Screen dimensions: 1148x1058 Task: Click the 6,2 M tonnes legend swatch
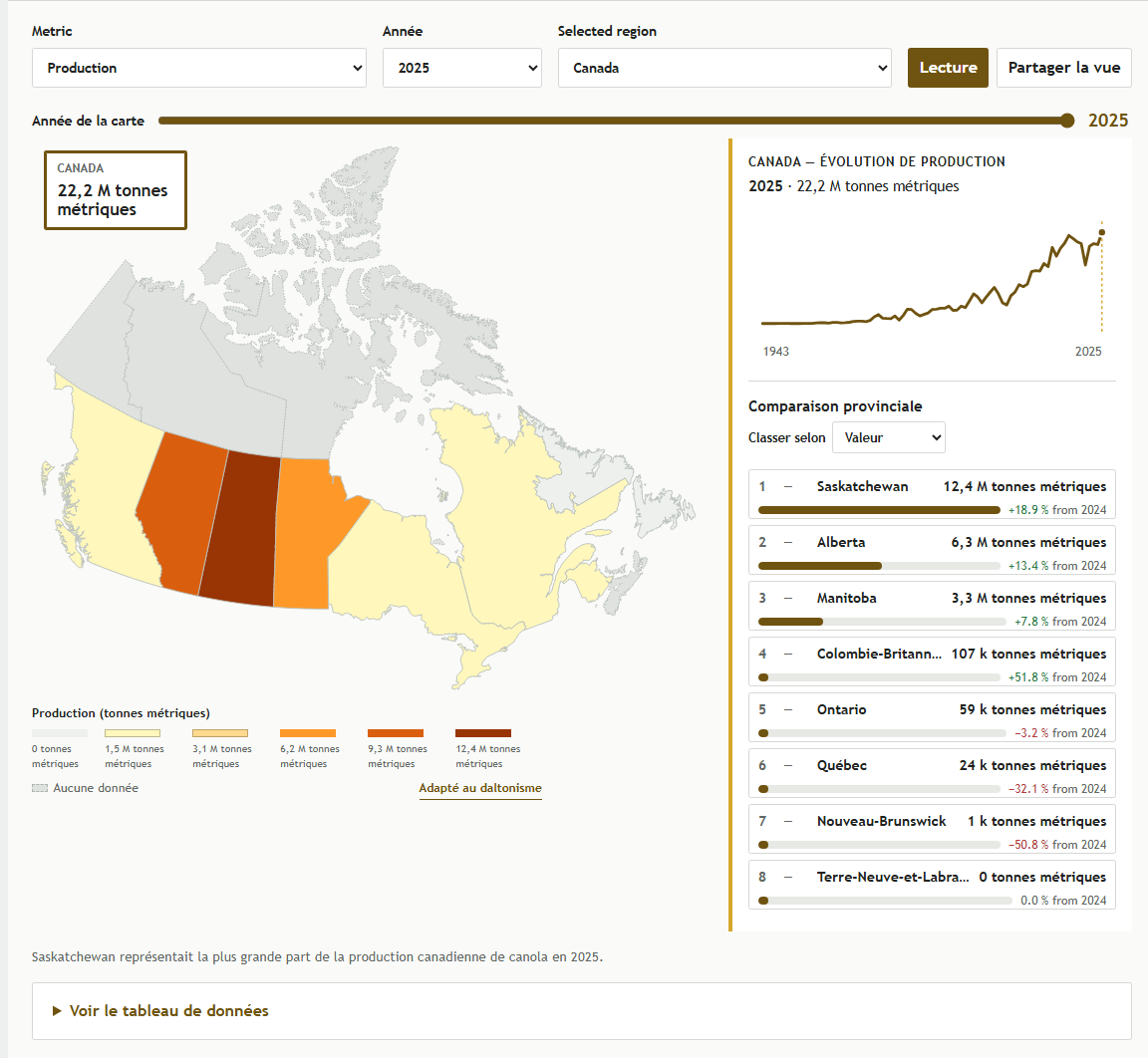[308, 733]
